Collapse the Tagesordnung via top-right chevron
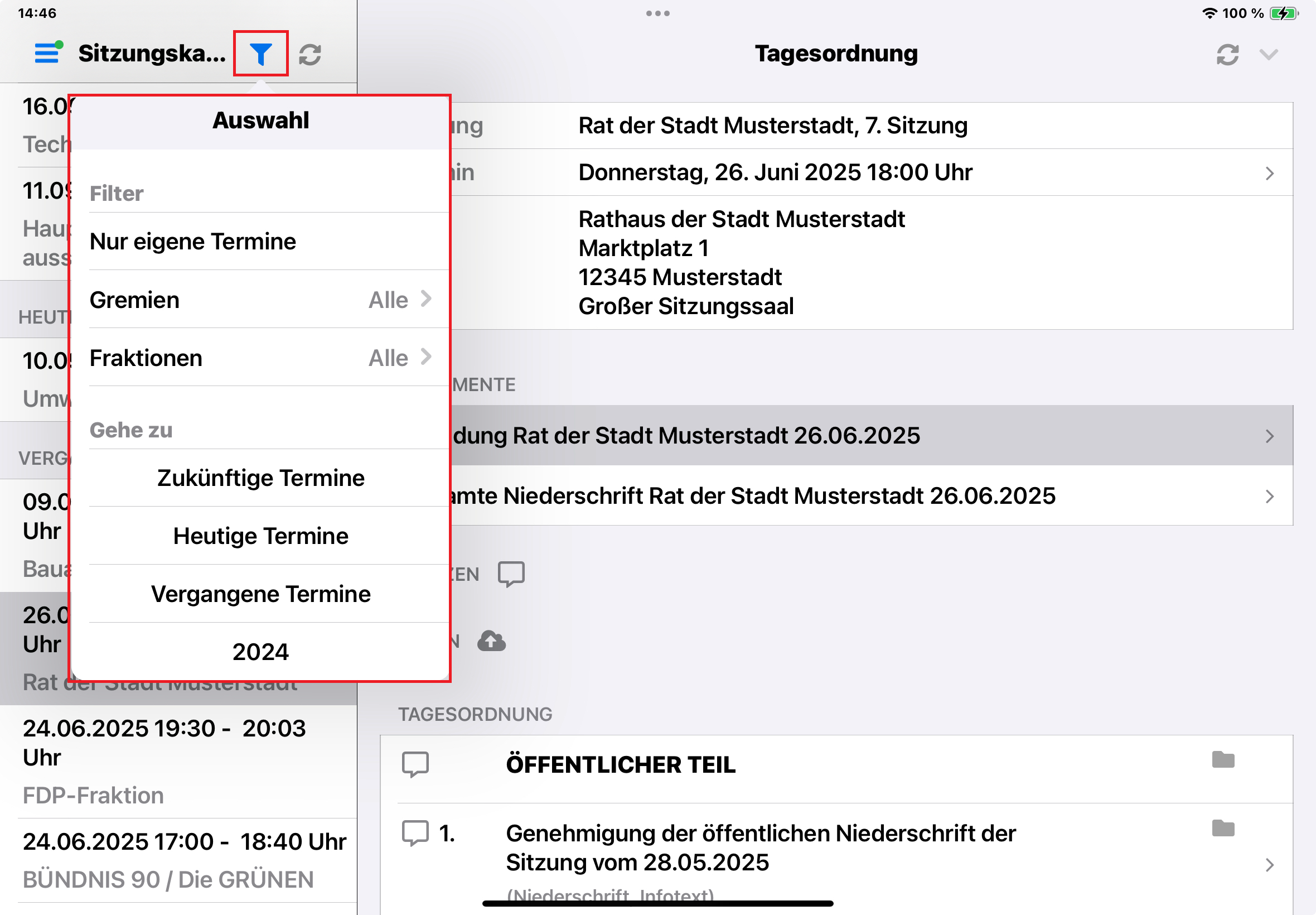The image size is (1316, 915). pyautogui.click(x=1269, y=55)
